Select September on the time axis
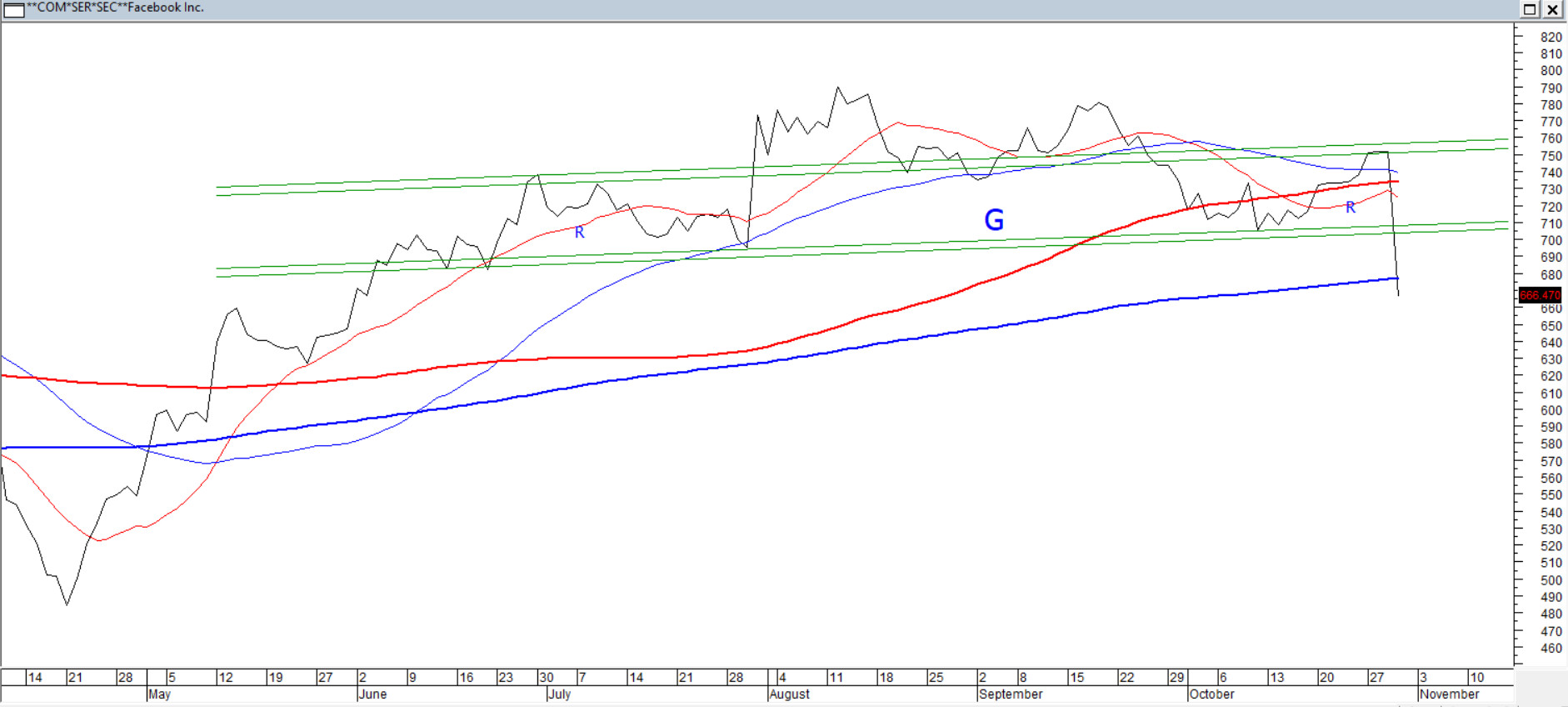 pos(1011,694)
